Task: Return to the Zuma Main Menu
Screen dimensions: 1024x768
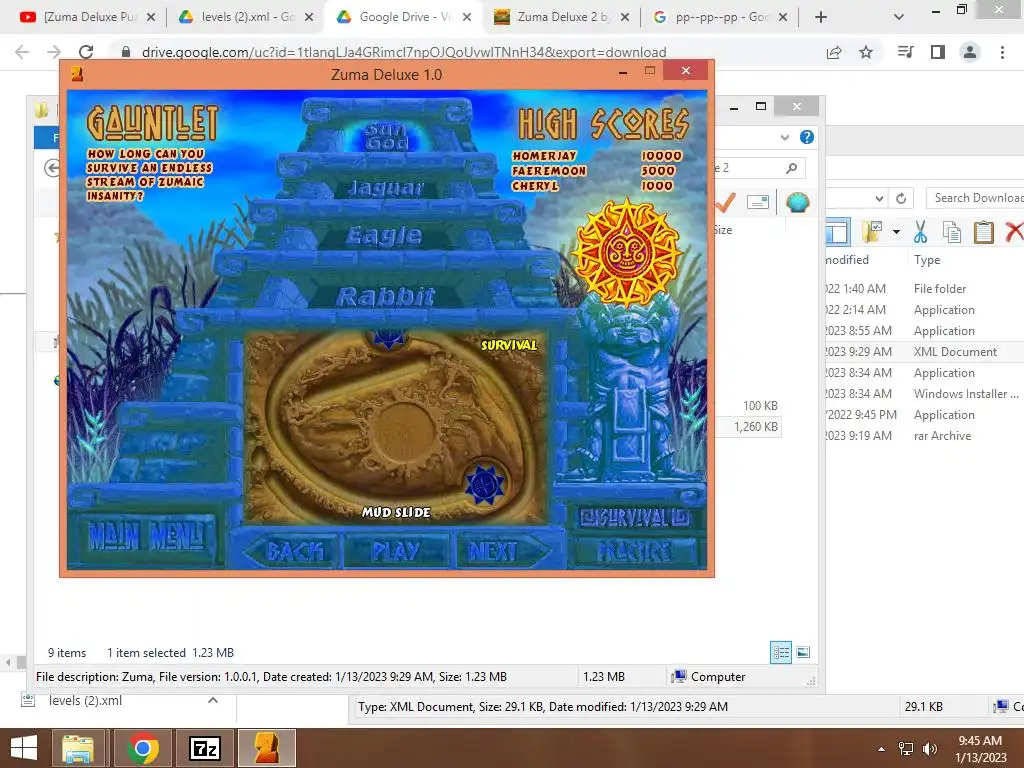Action: [146, 537]
